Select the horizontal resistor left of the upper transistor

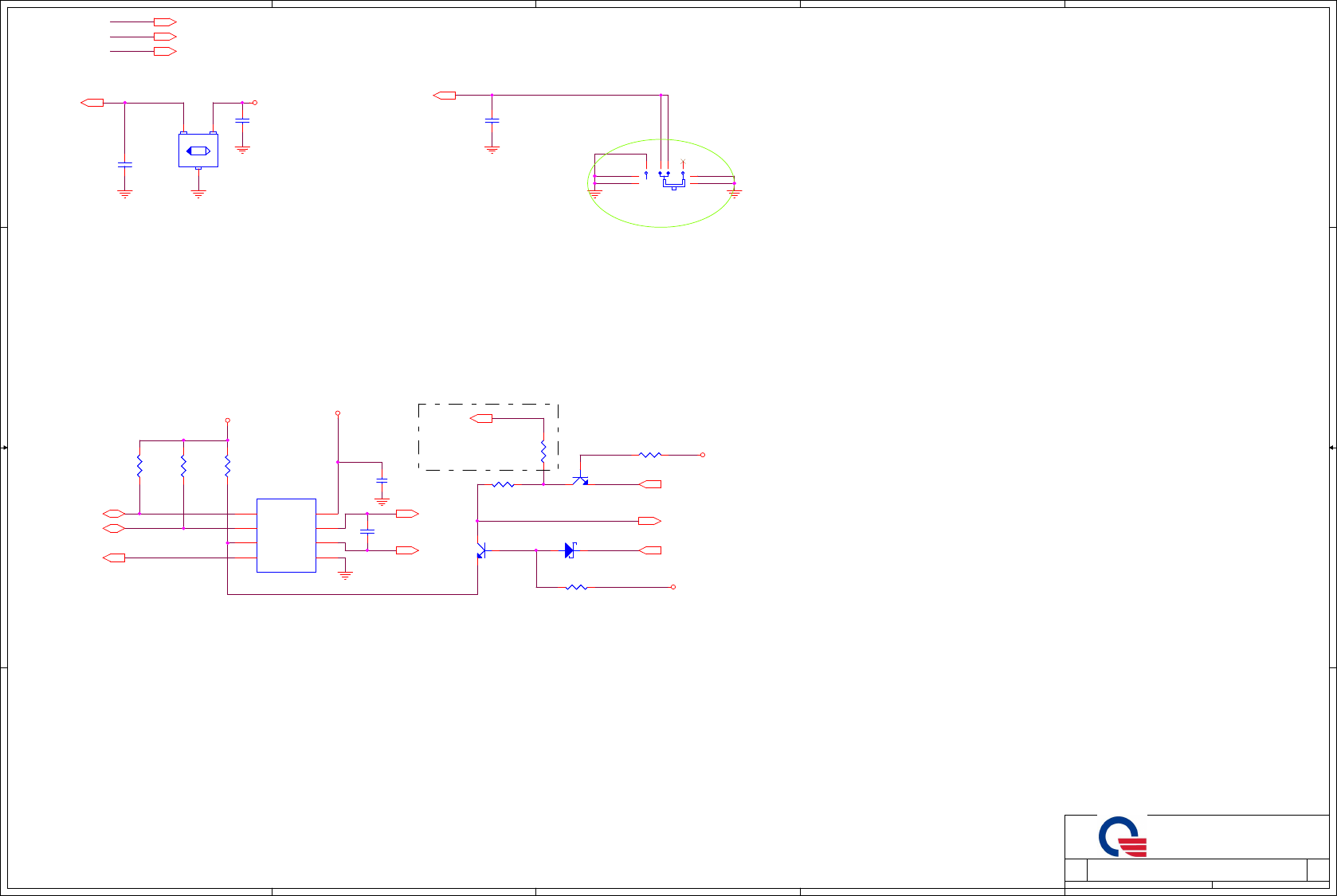[503, 484]
